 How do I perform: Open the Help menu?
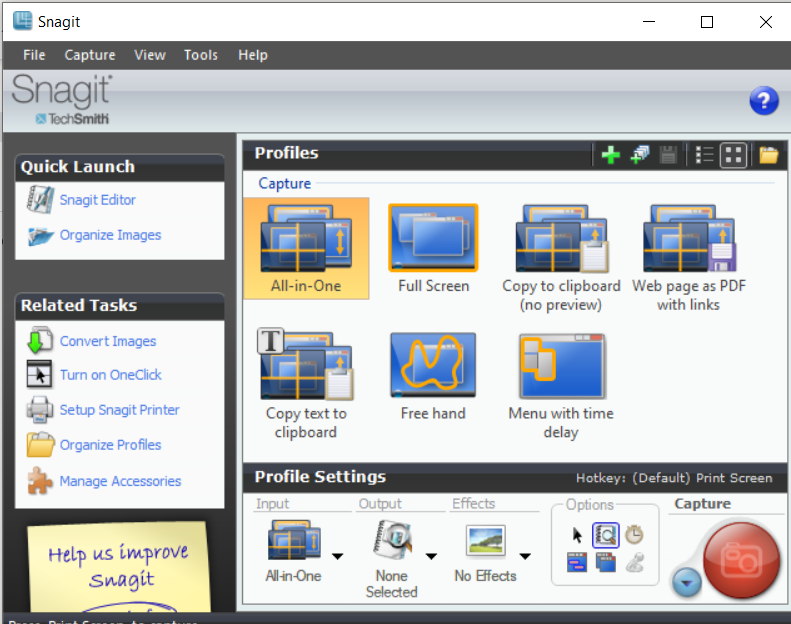click(253, 55)
